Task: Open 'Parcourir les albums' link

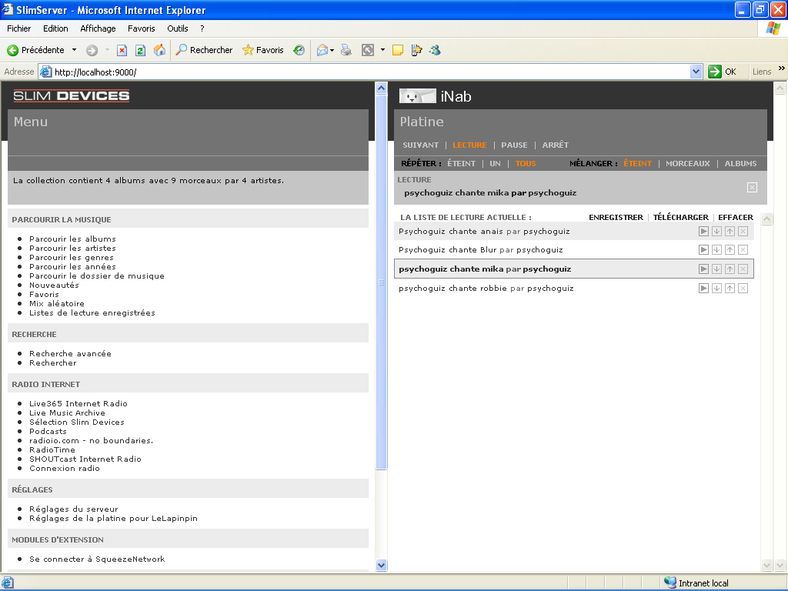Action: pos(72,239)
